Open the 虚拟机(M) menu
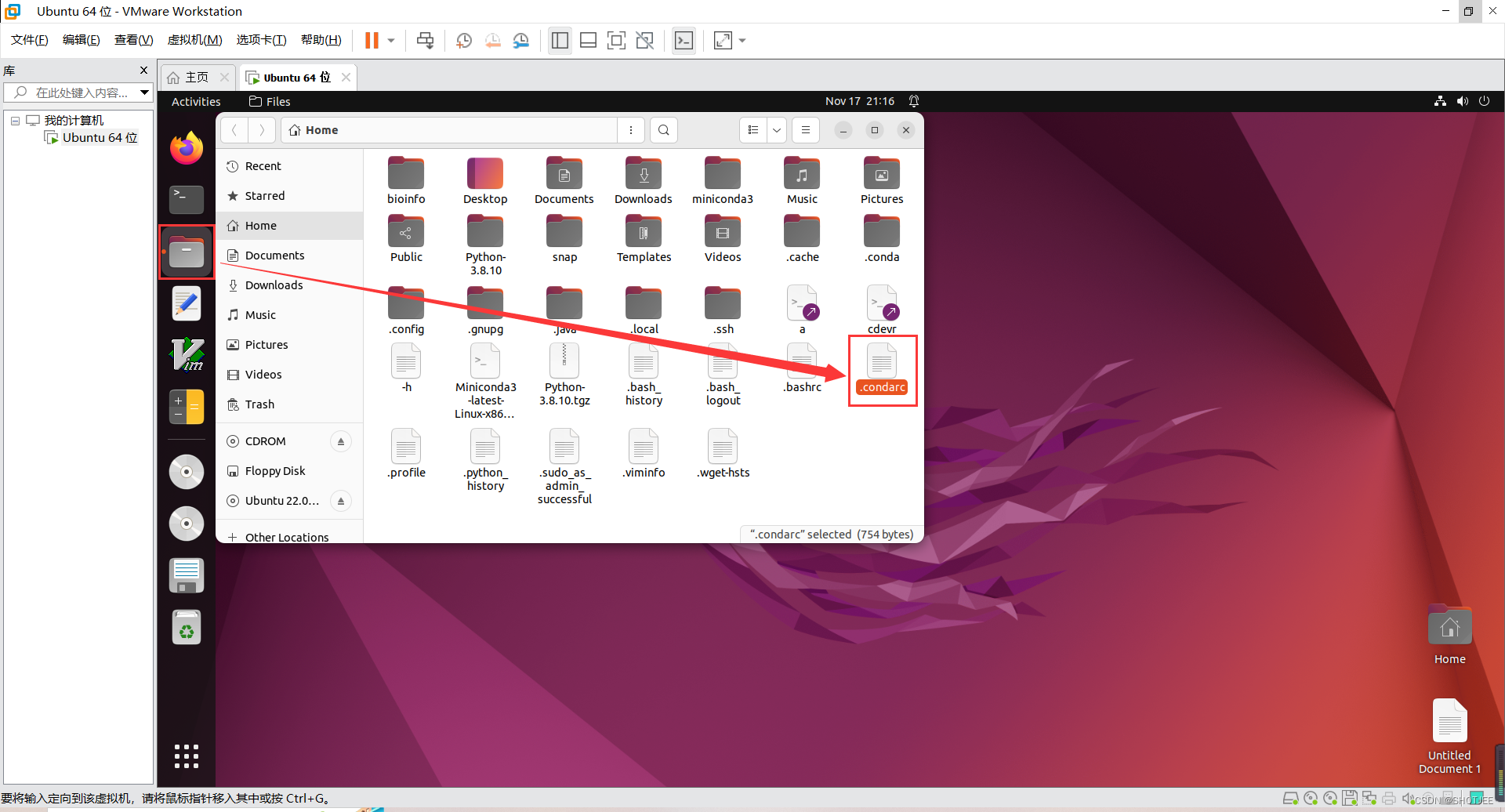The image size is (1505, 812). coord(194,40)
